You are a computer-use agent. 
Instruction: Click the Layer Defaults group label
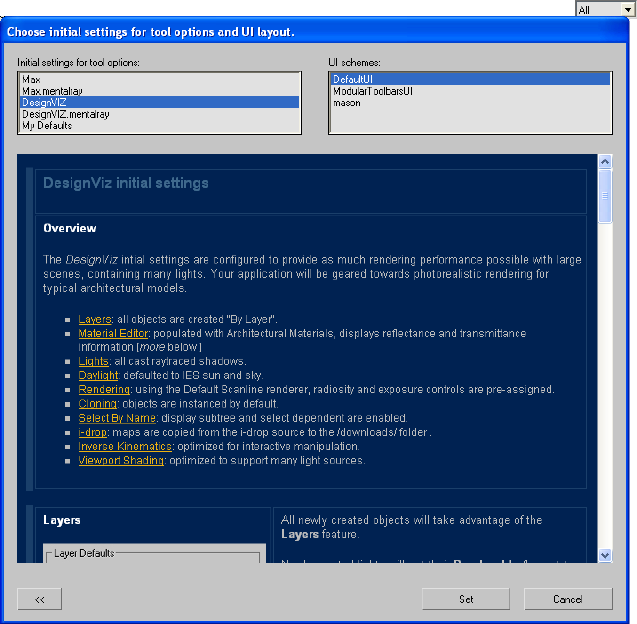coord(84,554)
